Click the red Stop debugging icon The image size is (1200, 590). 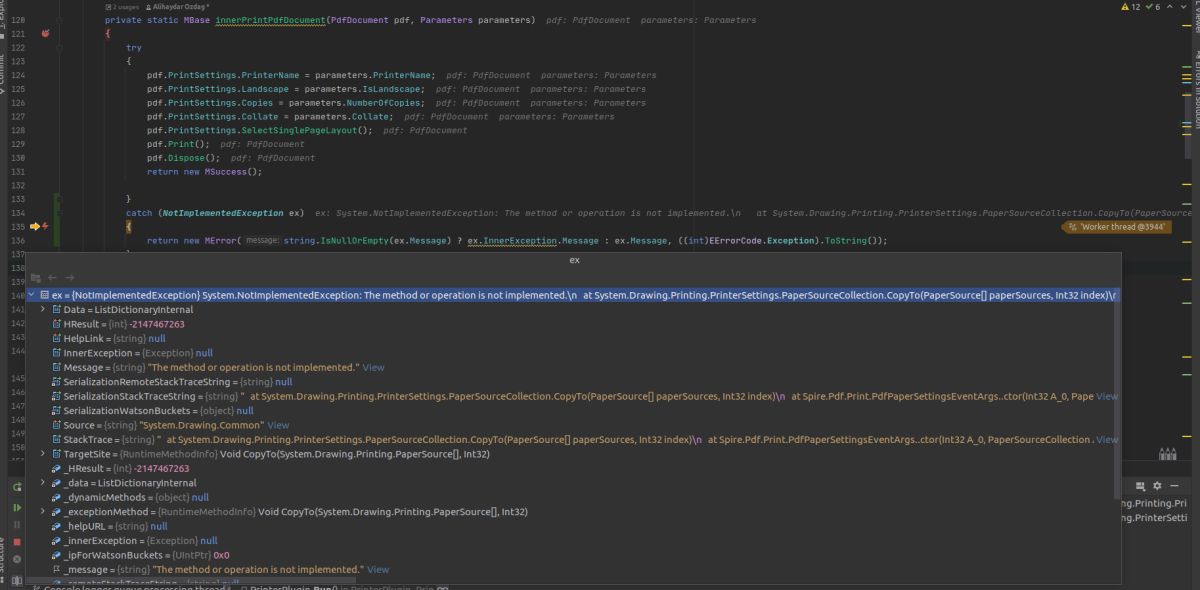click(x=17, y=541)
